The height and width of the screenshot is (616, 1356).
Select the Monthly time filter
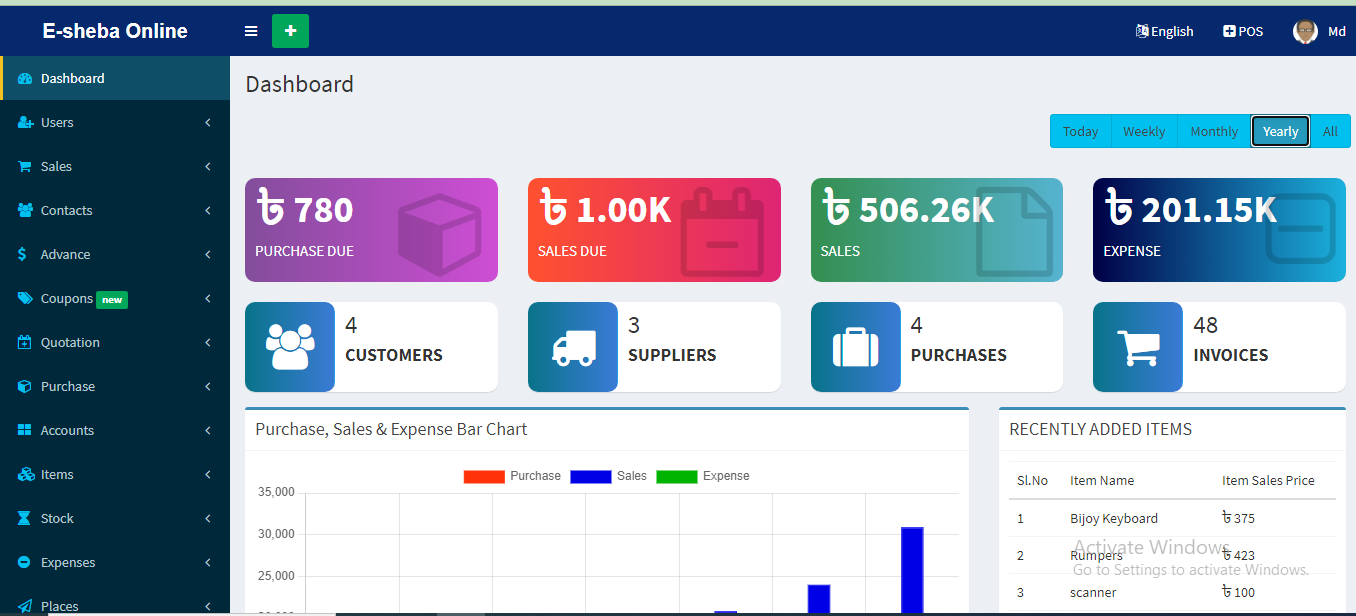click(x=1214, y=131)
